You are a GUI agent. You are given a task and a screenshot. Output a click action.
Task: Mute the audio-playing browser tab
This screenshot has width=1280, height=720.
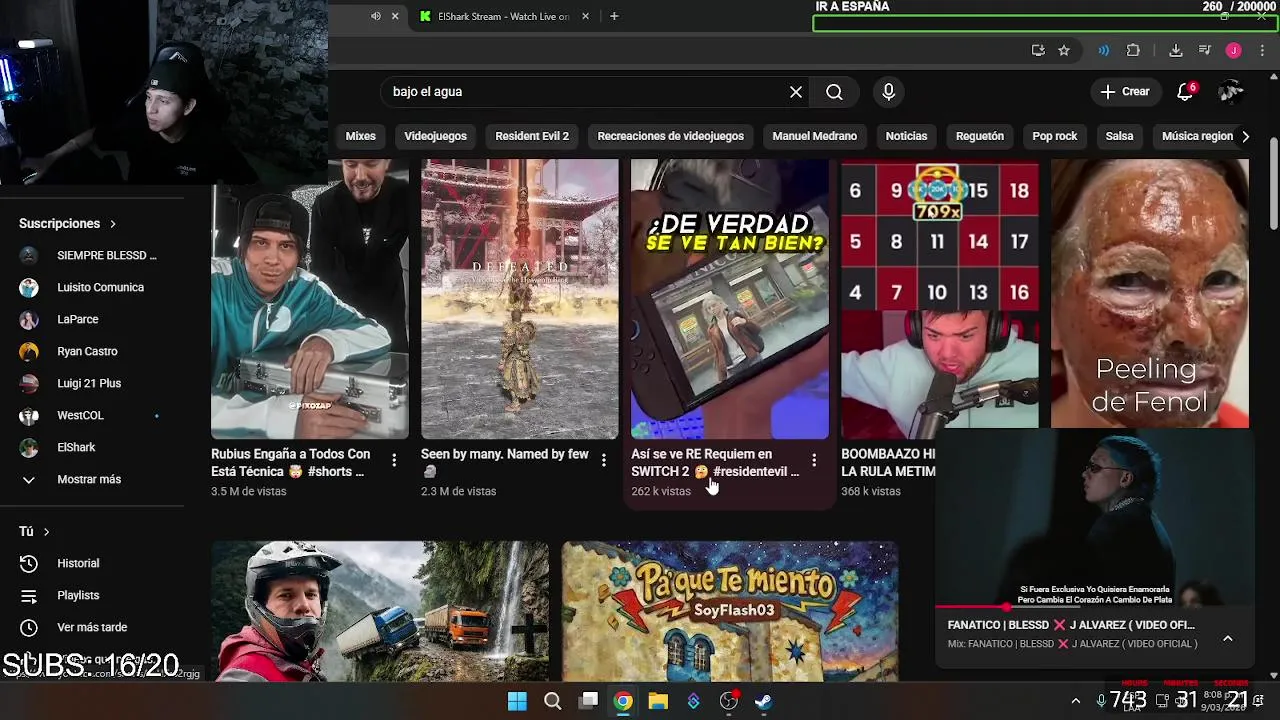click(376, 16)
